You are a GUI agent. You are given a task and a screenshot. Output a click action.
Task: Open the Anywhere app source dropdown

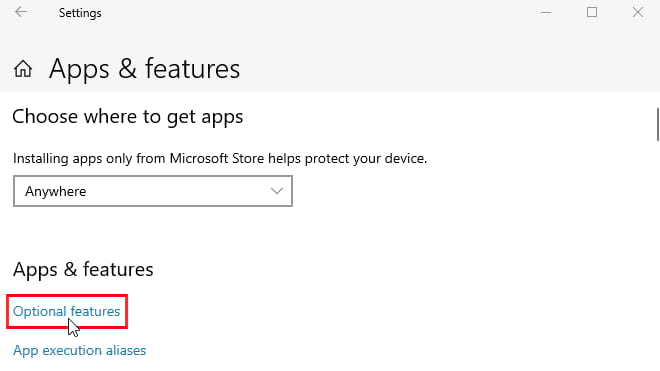[153, 191]
